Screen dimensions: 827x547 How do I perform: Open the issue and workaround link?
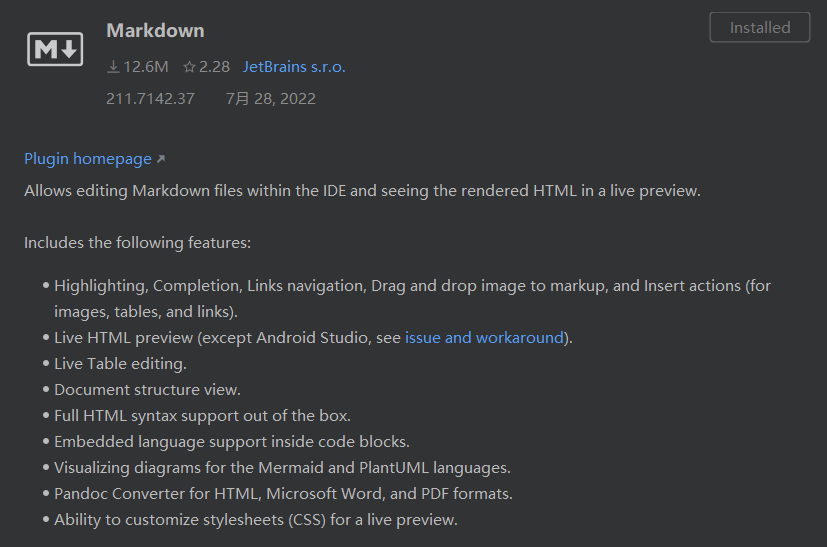(x=484, y=338)
